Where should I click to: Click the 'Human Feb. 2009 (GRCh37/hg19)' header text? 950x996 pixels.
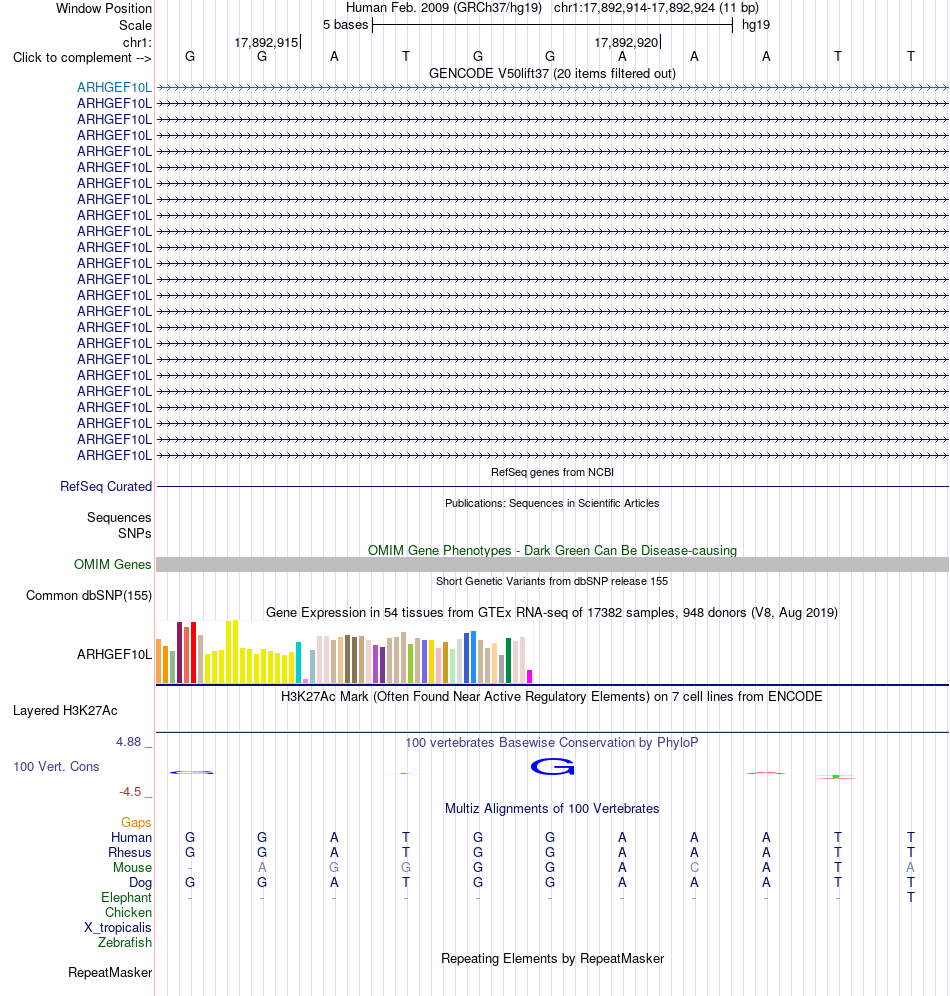pos(443,8)
